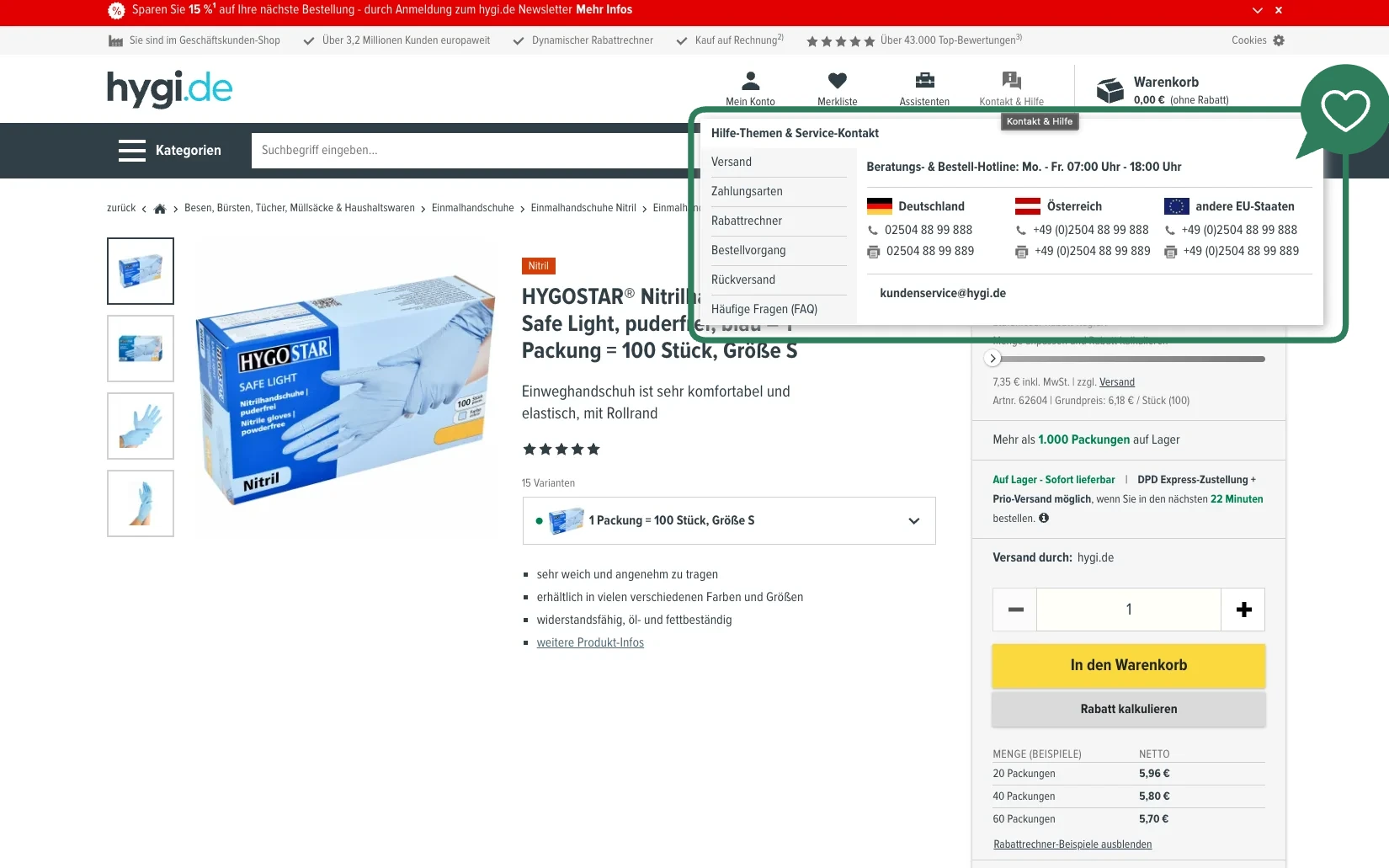The height and width of the screenshot is (868, 1389).
Task: Click Rabatt kalkulieren button
Action: click(1129, 710)
